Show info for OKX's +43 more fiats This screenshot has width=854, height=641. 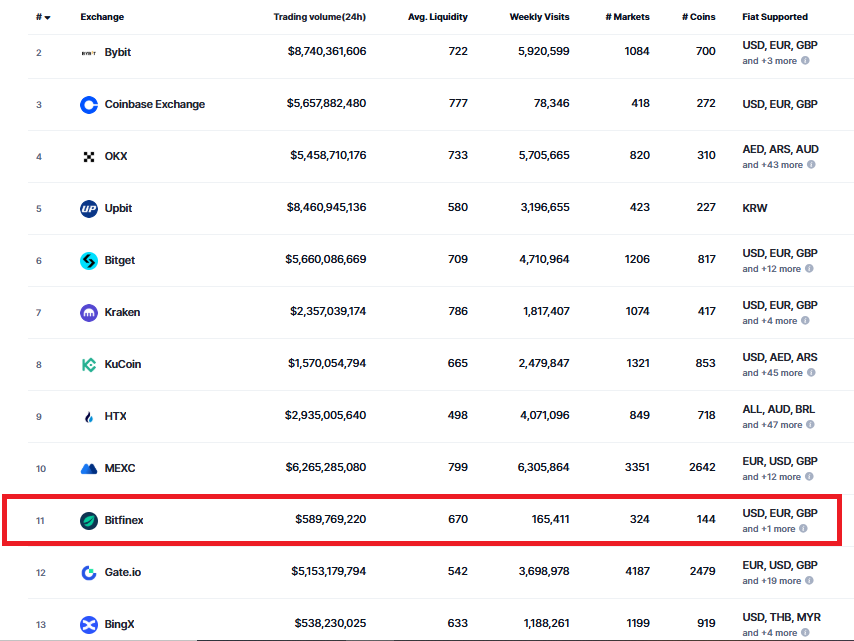(811, 164)
